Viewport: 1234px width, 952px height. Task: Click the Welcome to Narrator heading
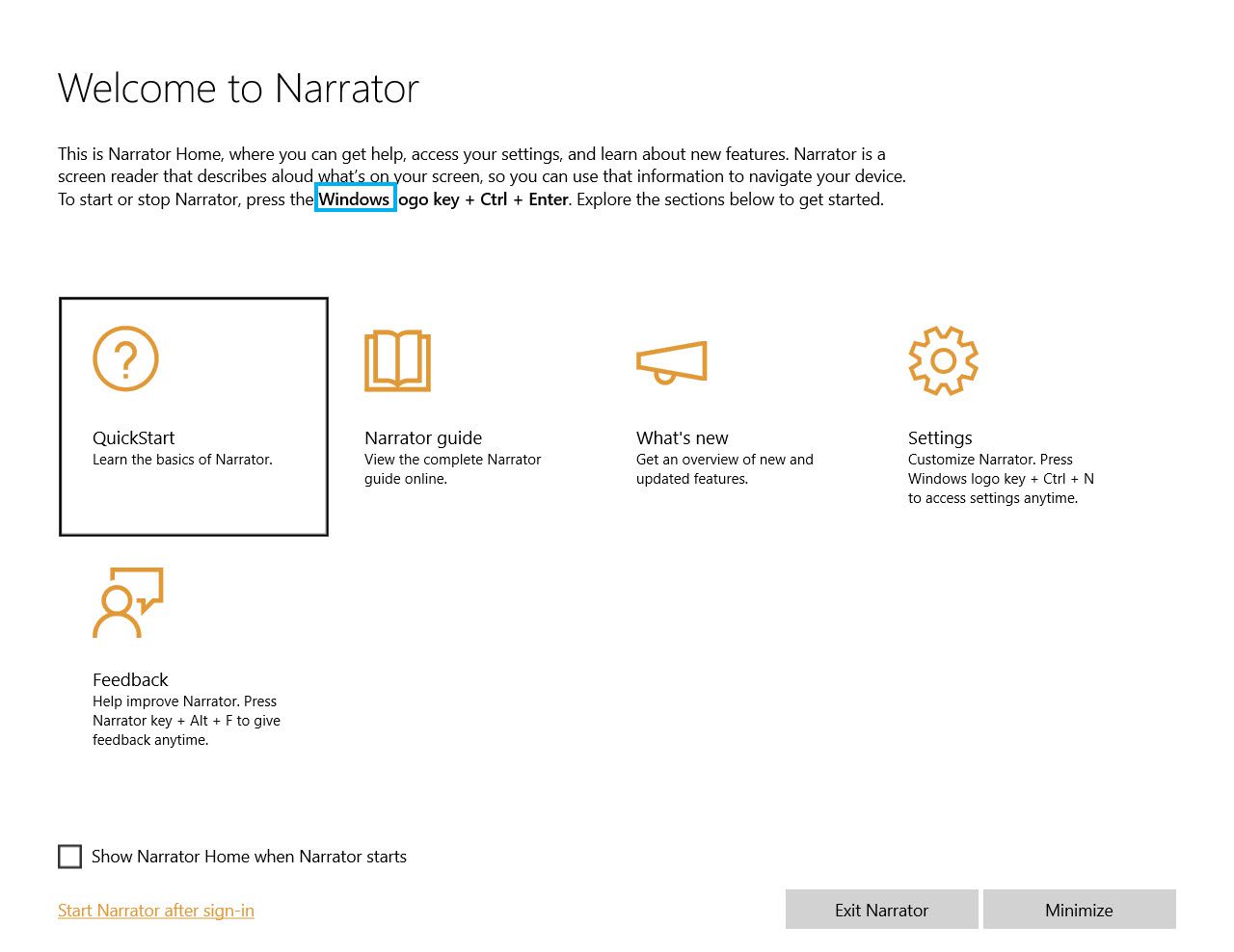238,89
